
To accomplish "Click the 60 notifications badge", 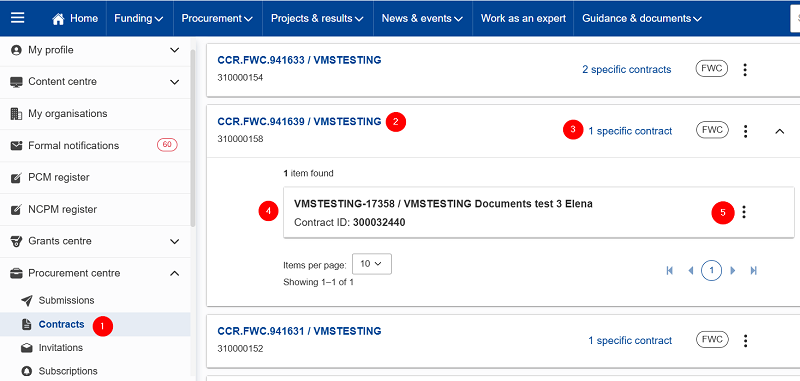I will [167, 145].
